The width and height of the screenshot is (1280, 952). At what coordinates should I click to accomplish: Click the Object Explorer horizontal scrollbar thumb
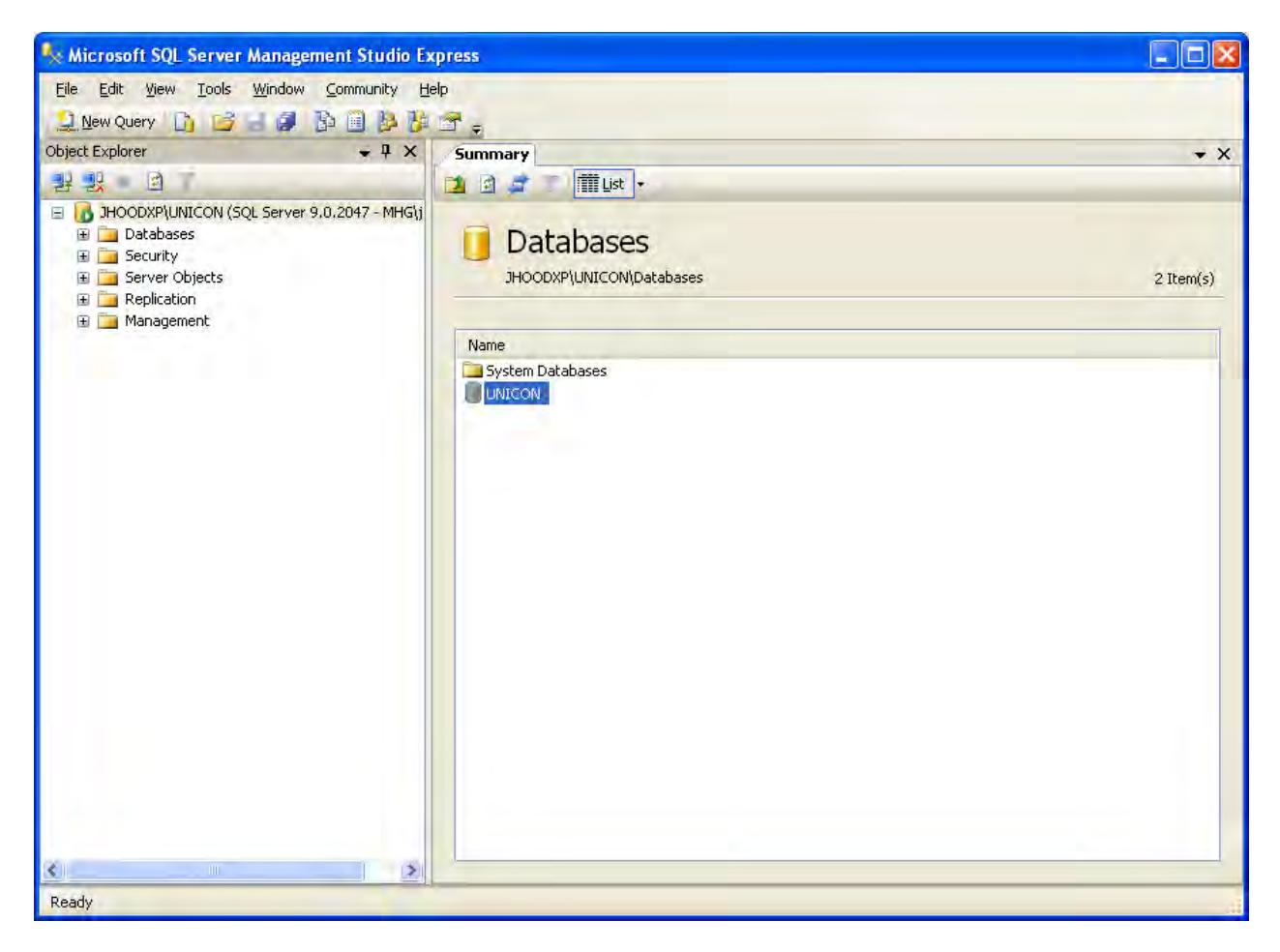[x=214, y=871]
